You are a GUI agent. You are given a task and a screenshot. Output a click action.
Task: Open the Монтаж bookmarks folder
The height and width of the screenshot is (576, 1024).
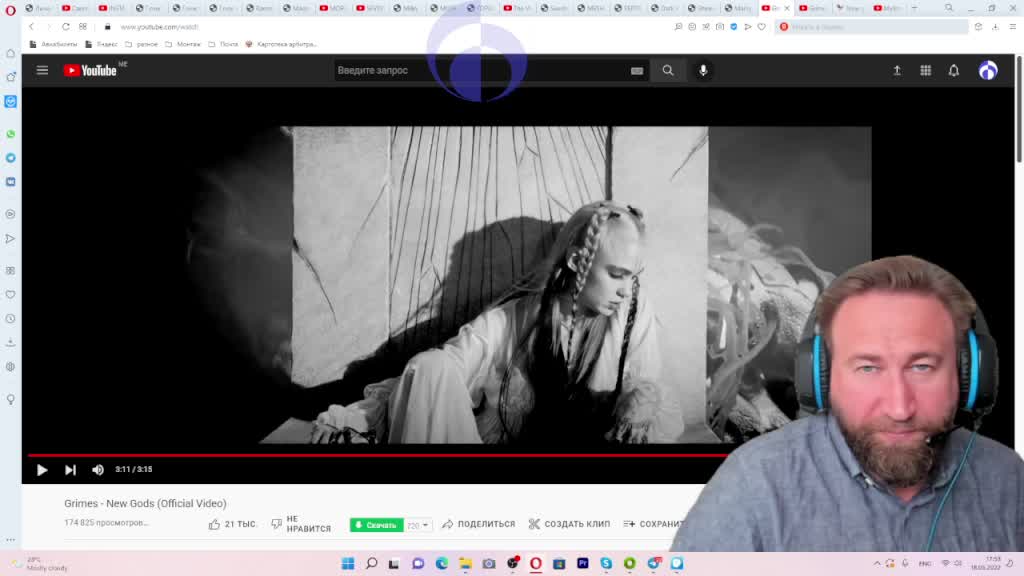point(183,44)
